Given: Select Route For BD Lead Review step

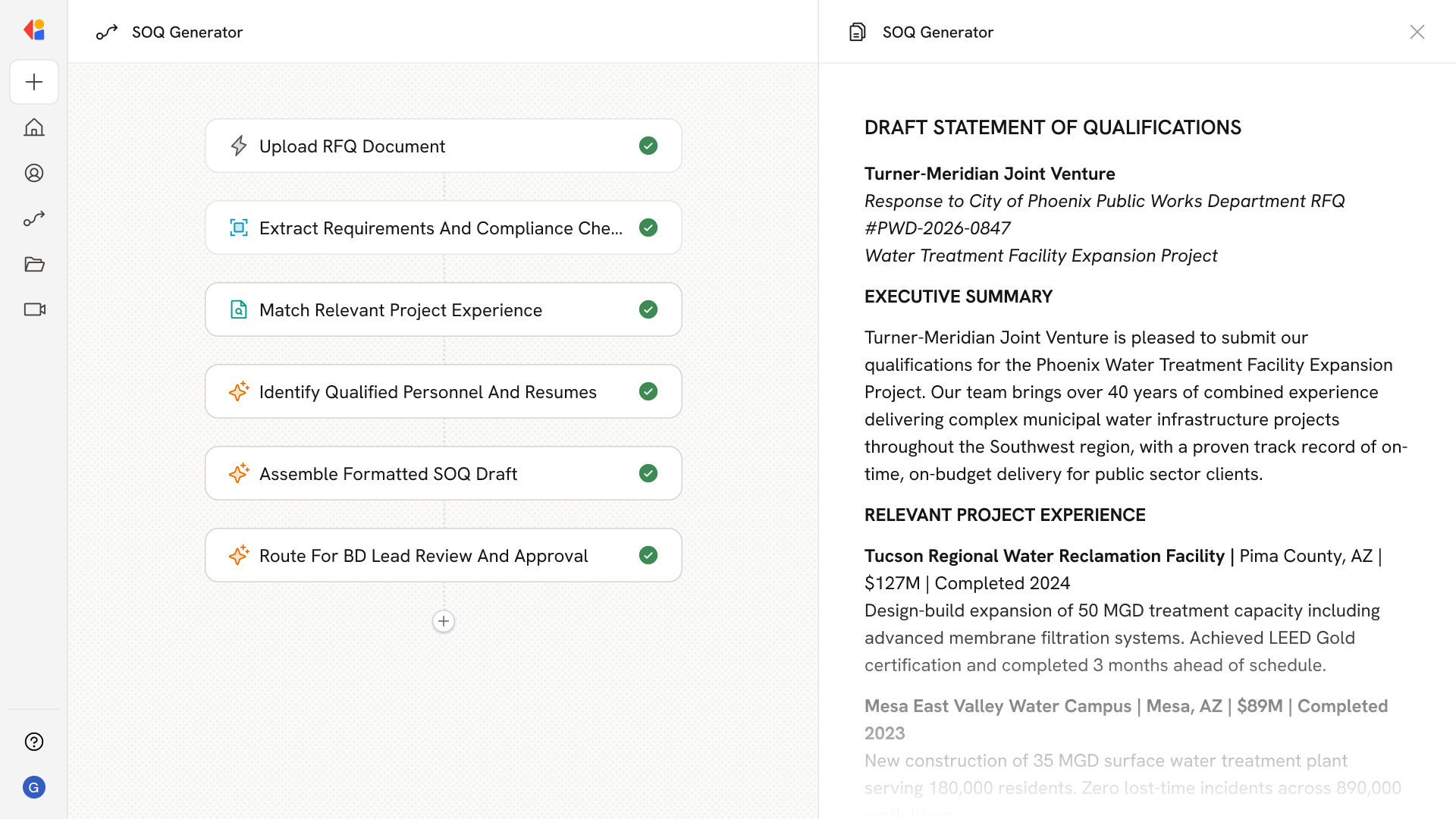Looking at the screenshot, I should click(x=425, y=555).
